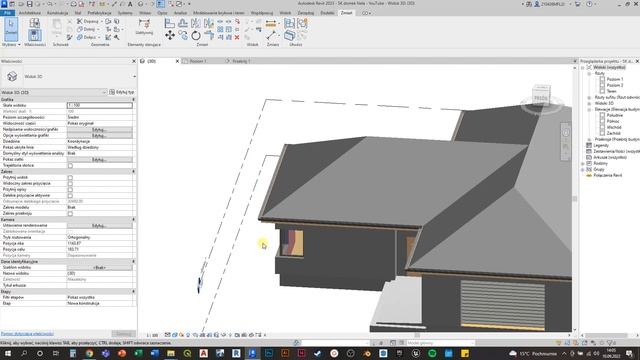Image resolution: width=640 pixels, height=360 pixels.
Task: Switch to the Poziom 1 view tab
Action: point(198,61)
